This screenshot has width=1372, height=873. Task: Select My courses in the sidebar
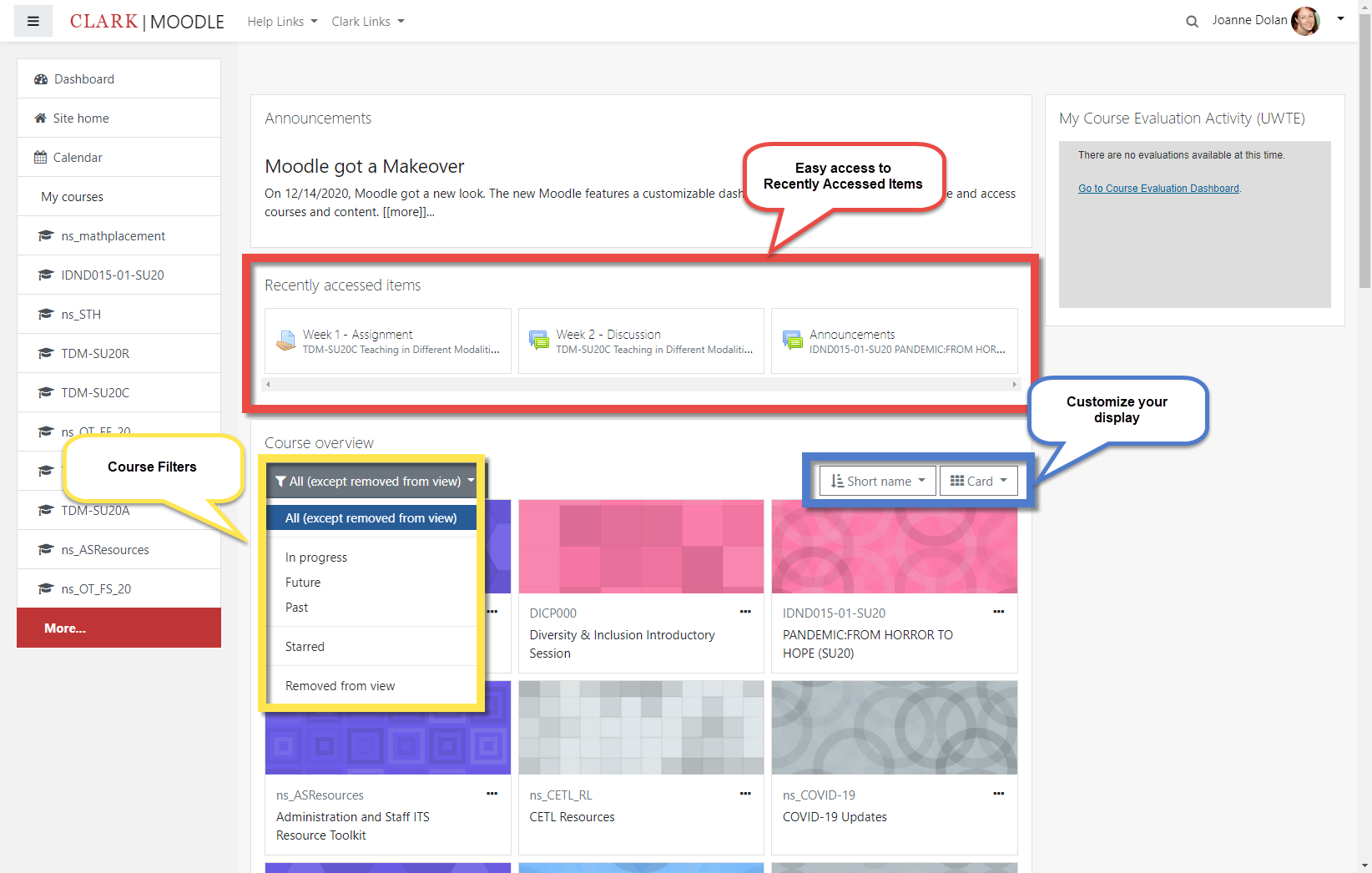tap(119, 197)
